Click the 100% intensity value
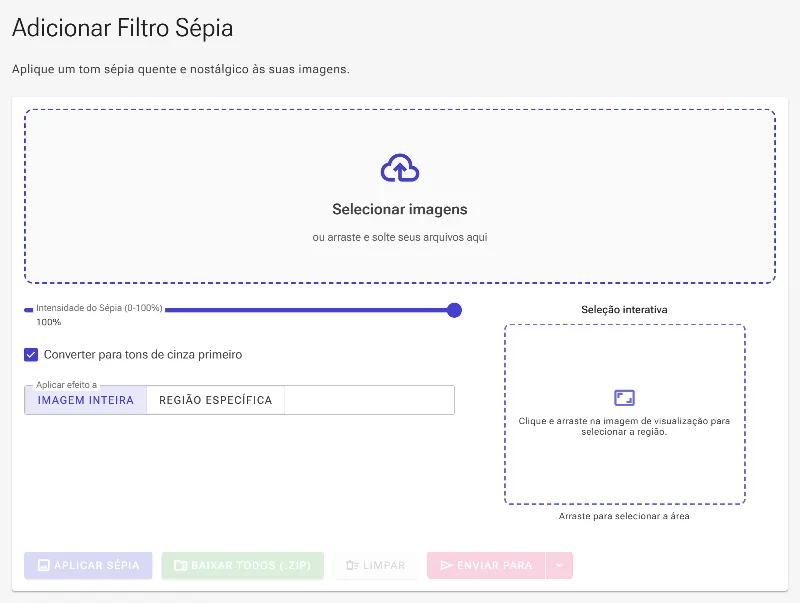Image resolution: width=800 pixels, height=603 pixels. pos(48,322)
